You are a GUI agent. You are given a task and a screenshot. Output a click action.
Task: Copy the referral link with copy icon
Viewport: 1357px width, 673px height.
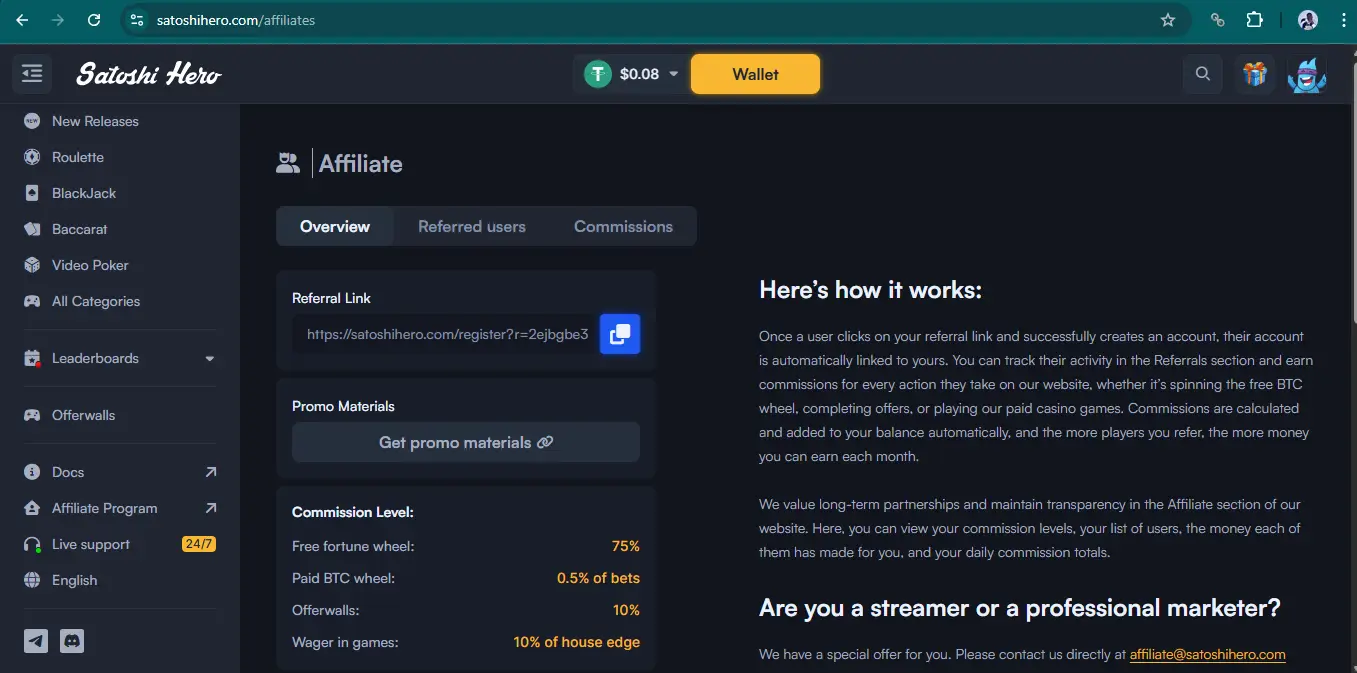(x=619, y=334)
